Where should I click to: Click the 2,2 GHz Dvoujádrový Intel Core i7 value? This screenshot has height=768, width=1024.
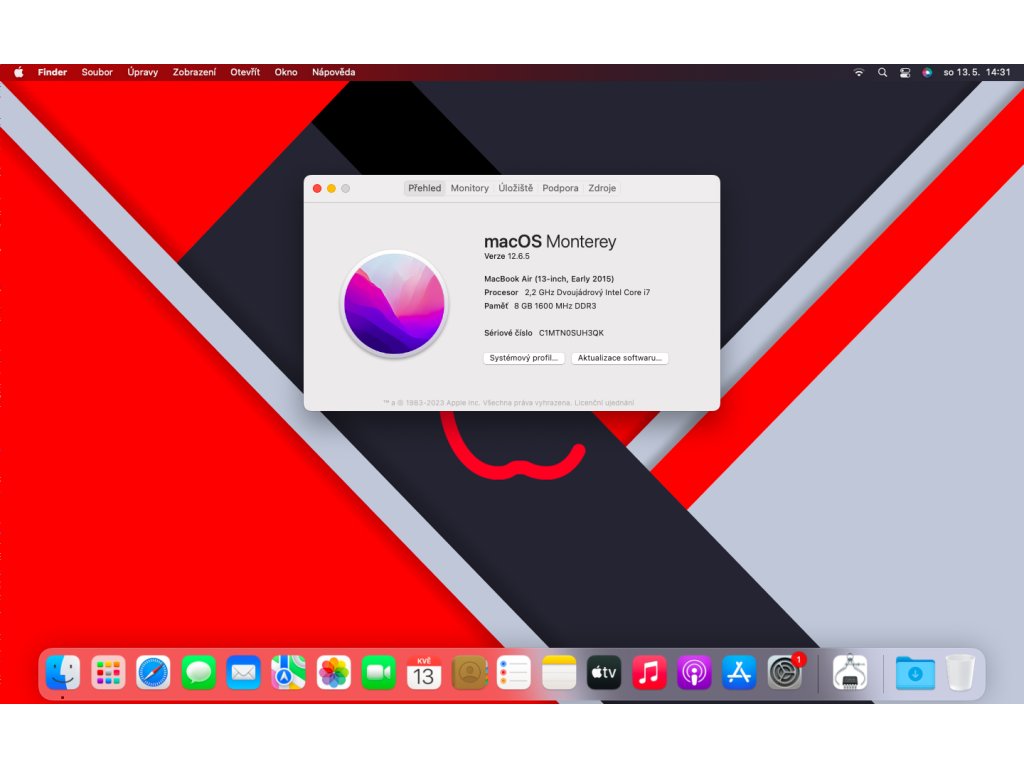[x=587, y=293]
